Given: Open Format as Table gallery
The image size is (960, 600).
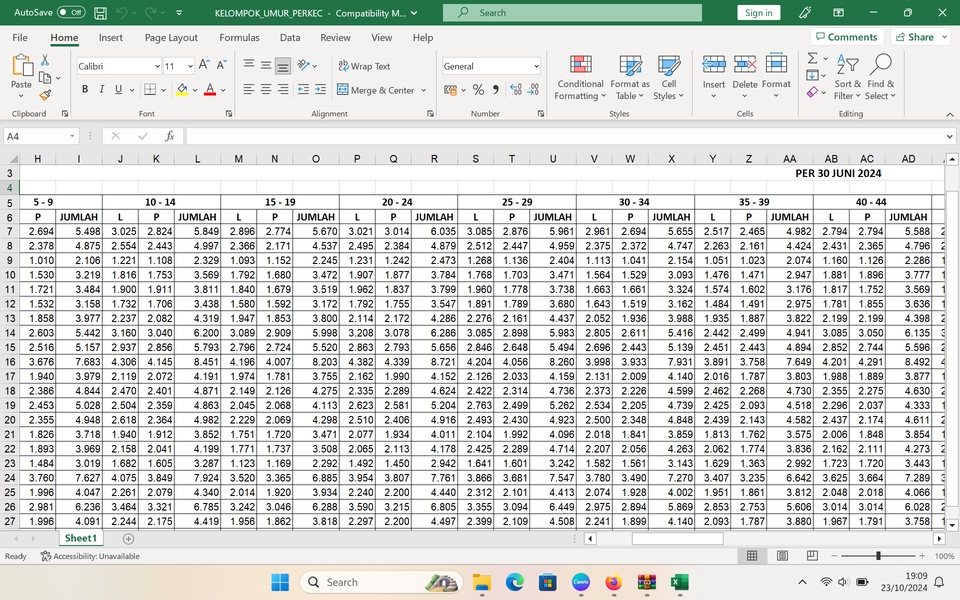Looking at the screenshot, I should pos(630,77).
